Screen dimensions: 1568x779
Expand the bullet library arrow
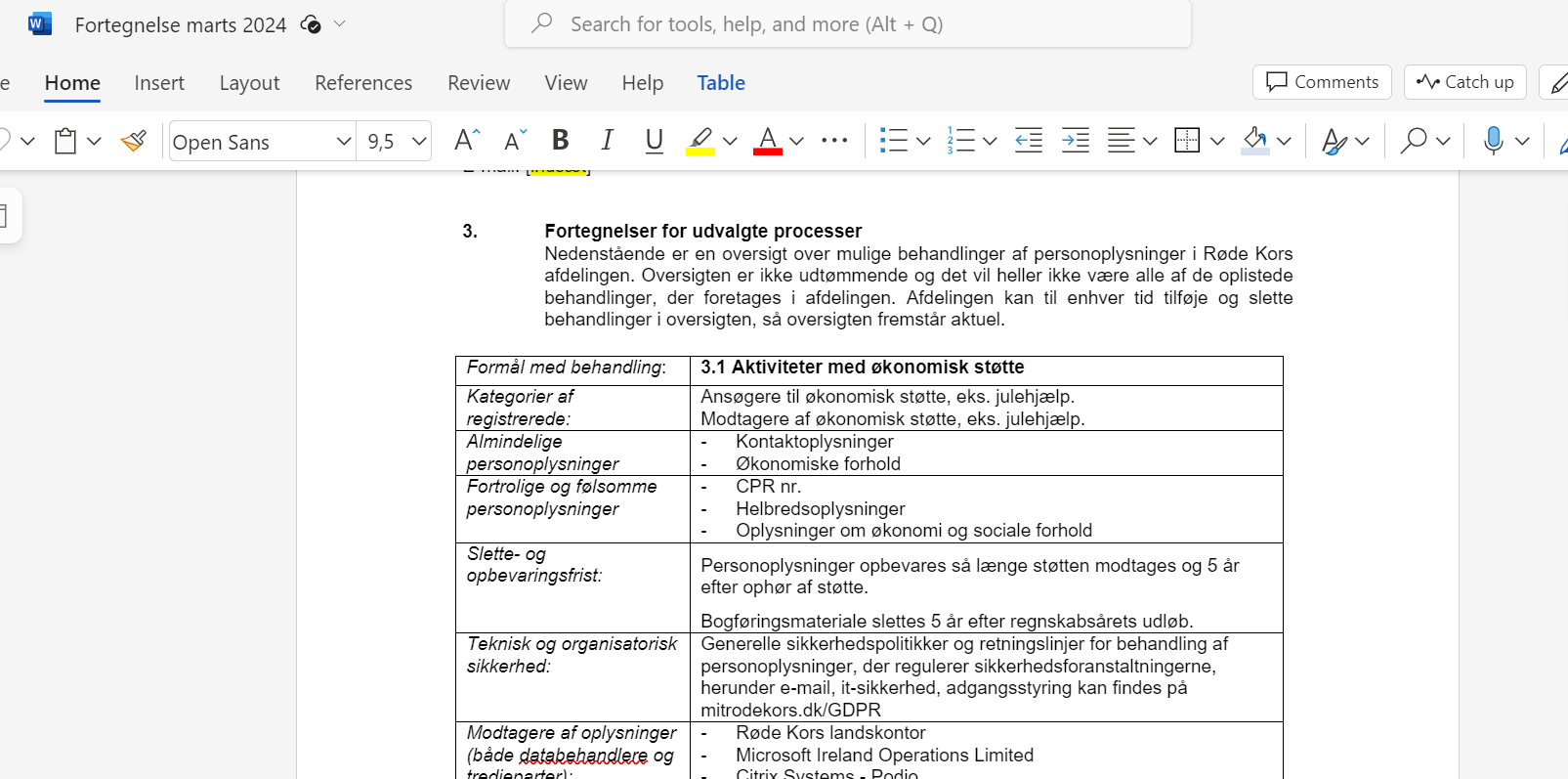(923, 142)
